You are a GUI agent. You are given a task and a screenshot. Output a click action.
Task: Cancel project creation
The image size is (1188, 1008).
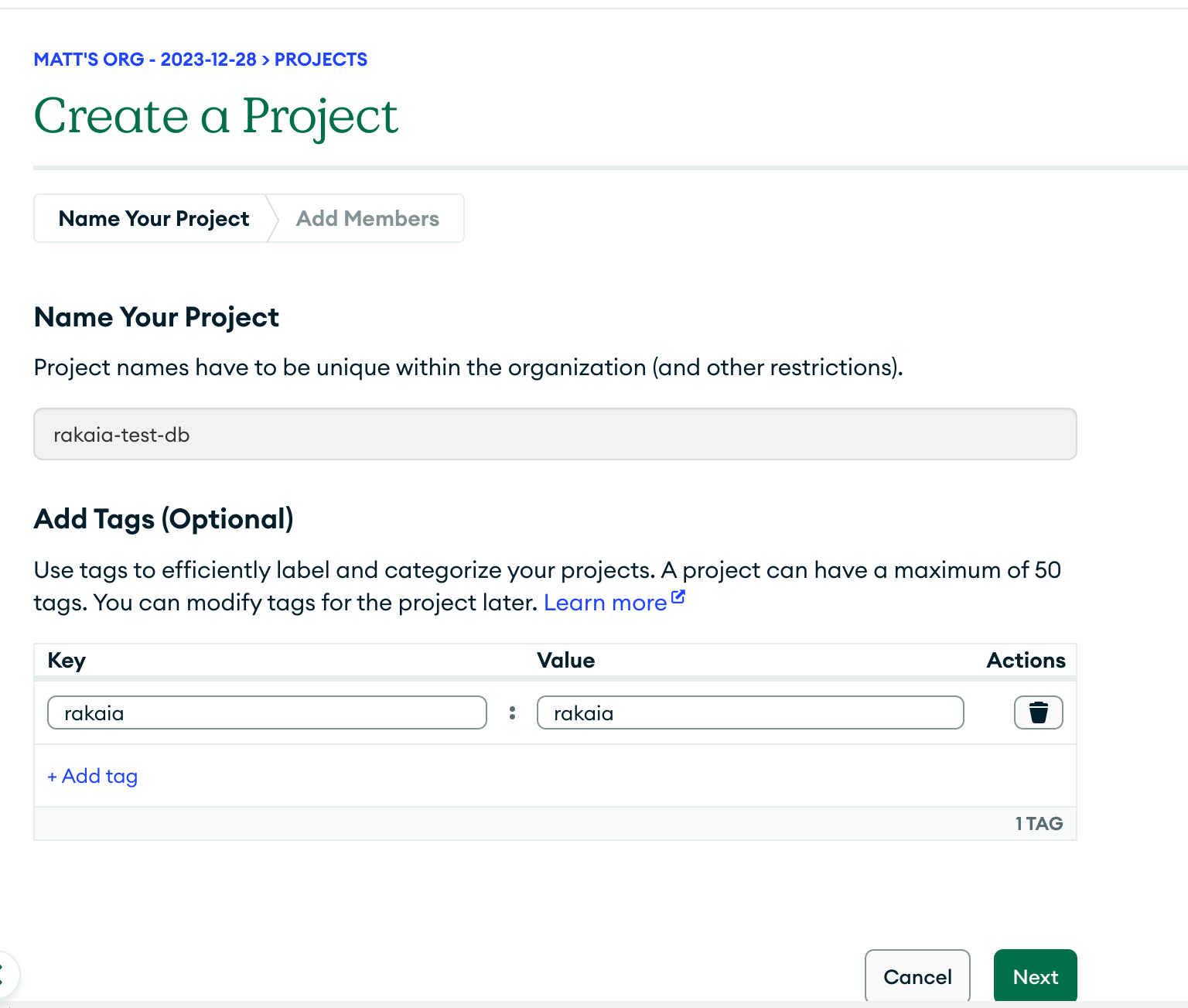[x=917, y=977]
